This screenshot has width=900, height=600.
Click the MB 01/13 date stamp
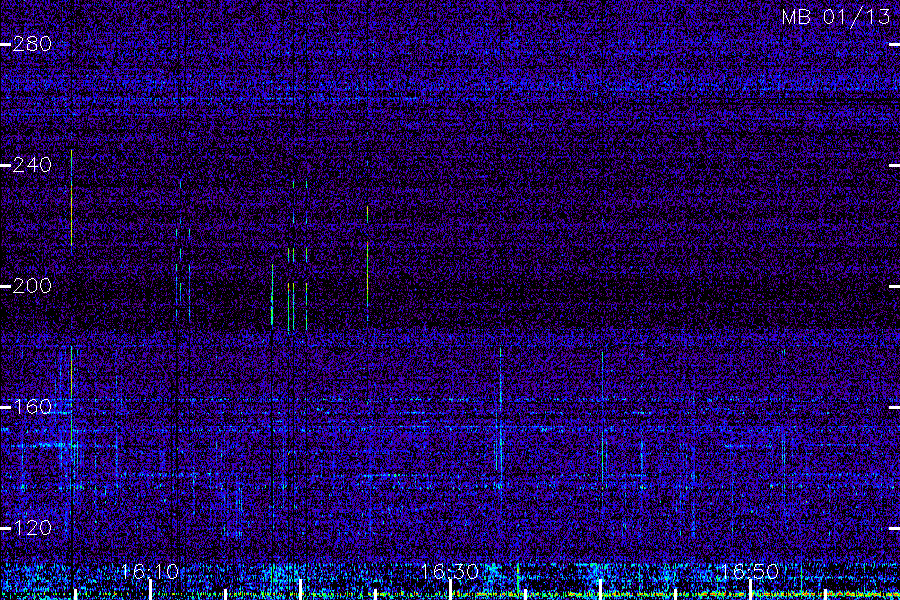tap(835, 17)
